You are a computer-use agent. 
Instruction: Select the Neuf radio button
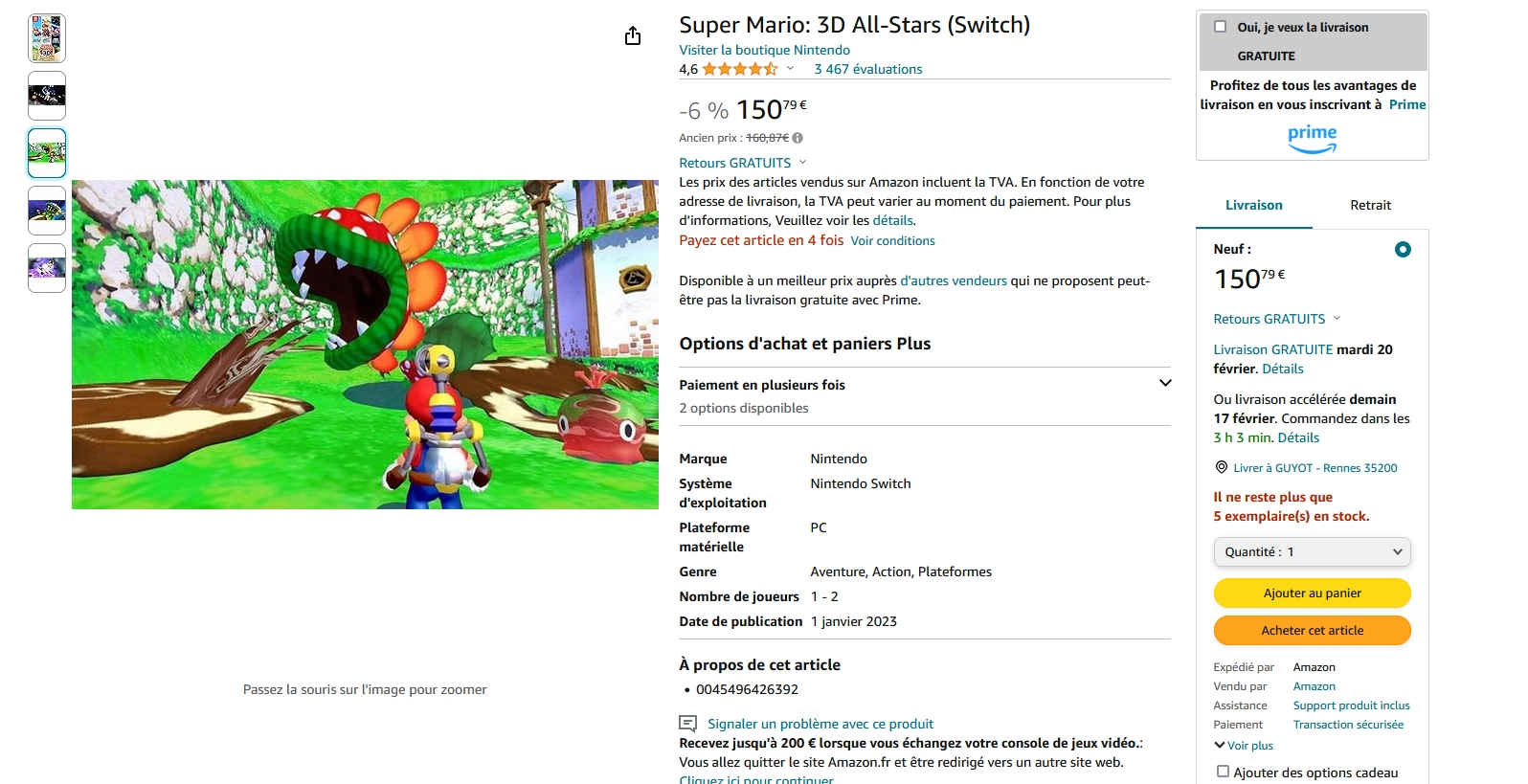[x=1403, y=250]
